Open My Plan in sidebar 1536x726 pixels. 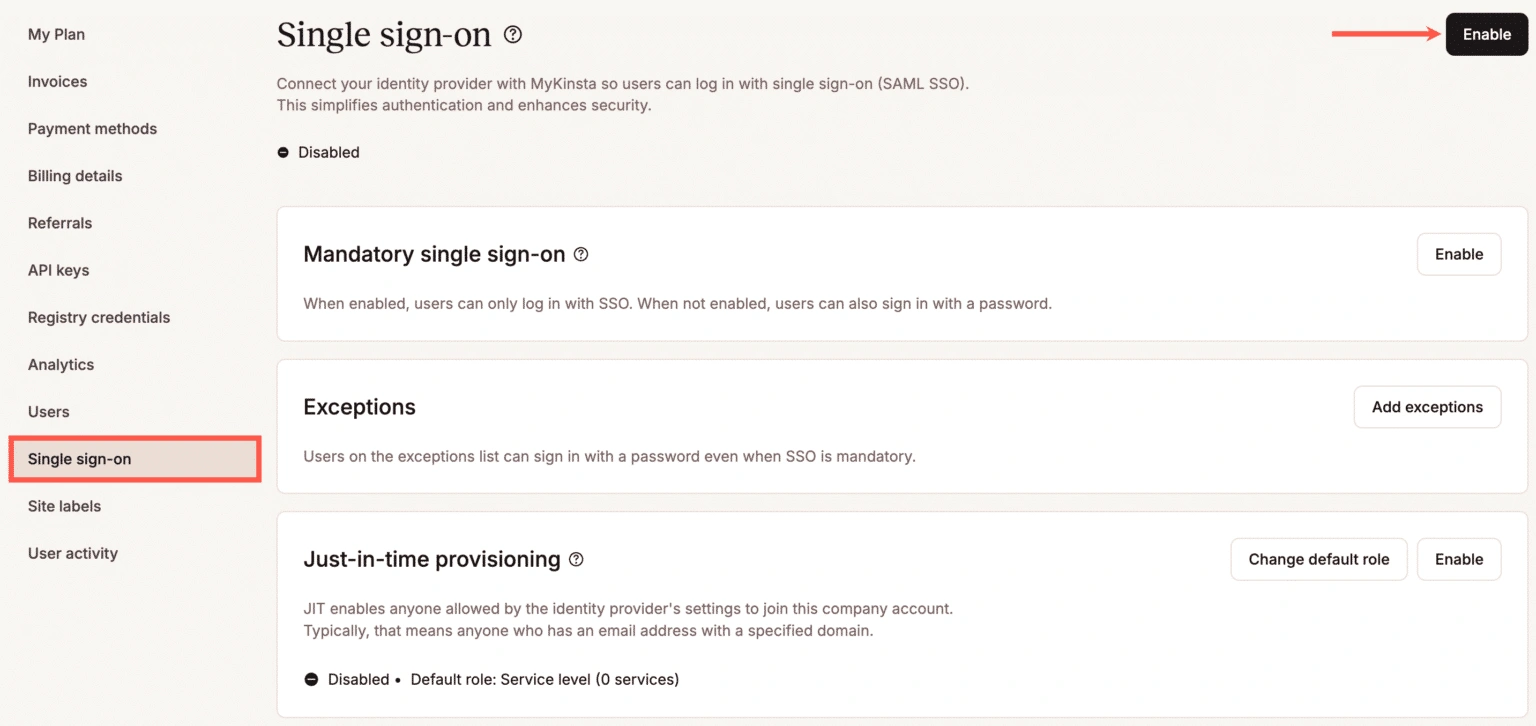56,34
